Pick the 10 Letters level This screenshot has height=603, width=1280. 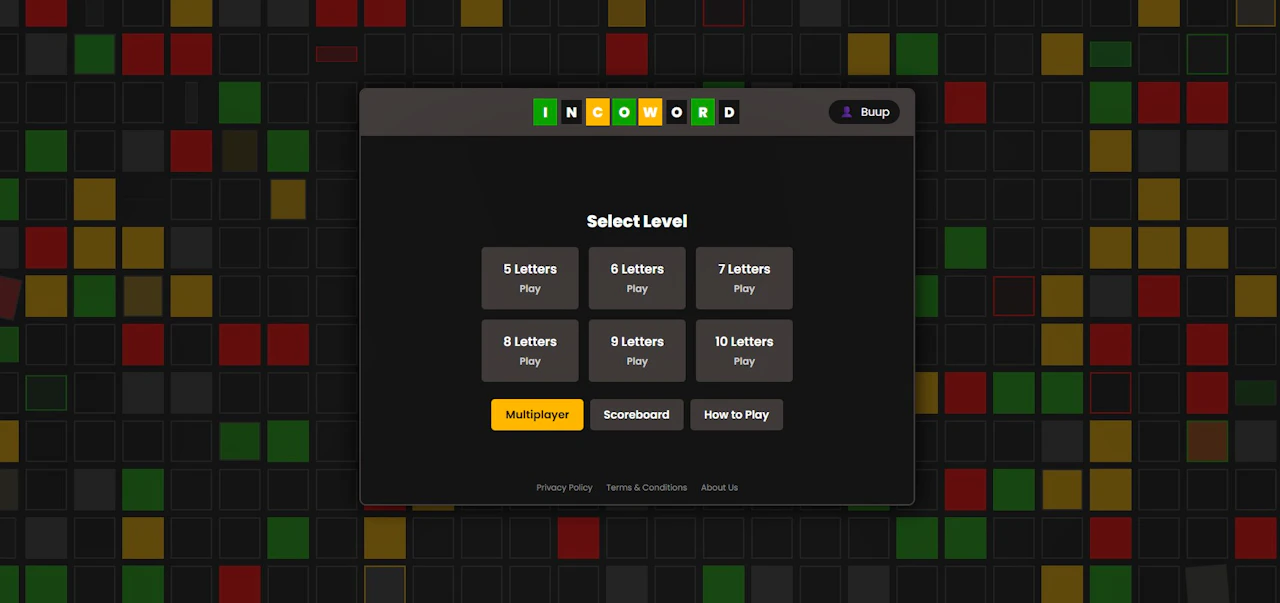pyautogui.click(x=744, y=351)
